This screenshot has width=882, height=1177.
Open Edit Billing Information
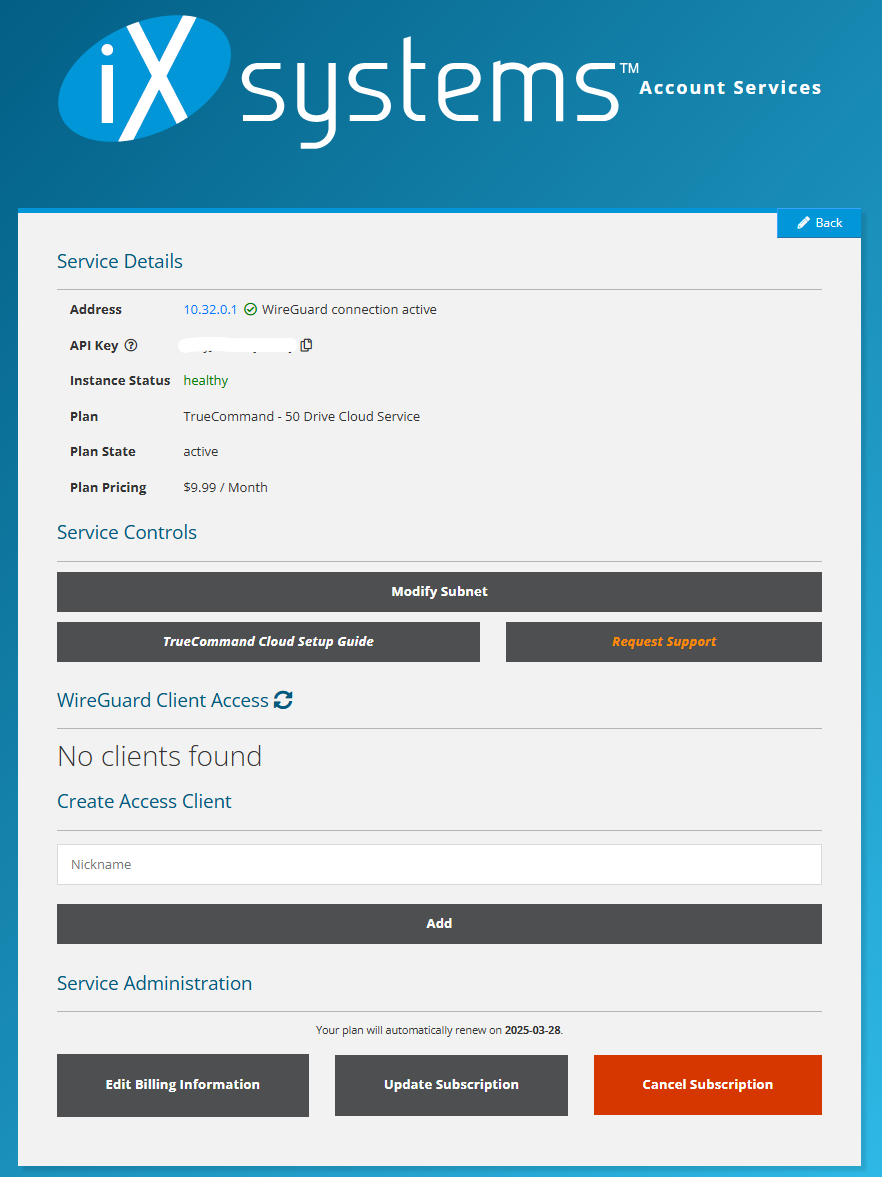click(x=182, y=1084)
